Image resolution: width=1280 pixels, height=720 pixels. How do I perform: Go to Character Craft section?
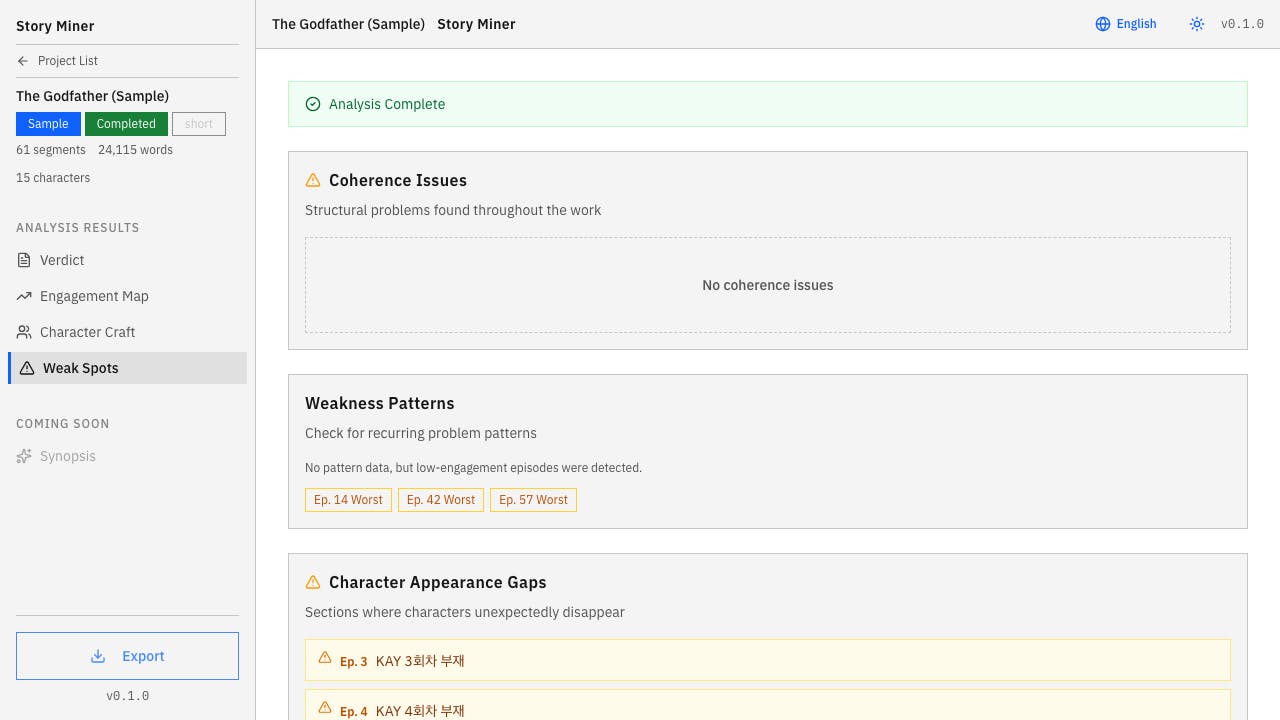click(87, 332)
